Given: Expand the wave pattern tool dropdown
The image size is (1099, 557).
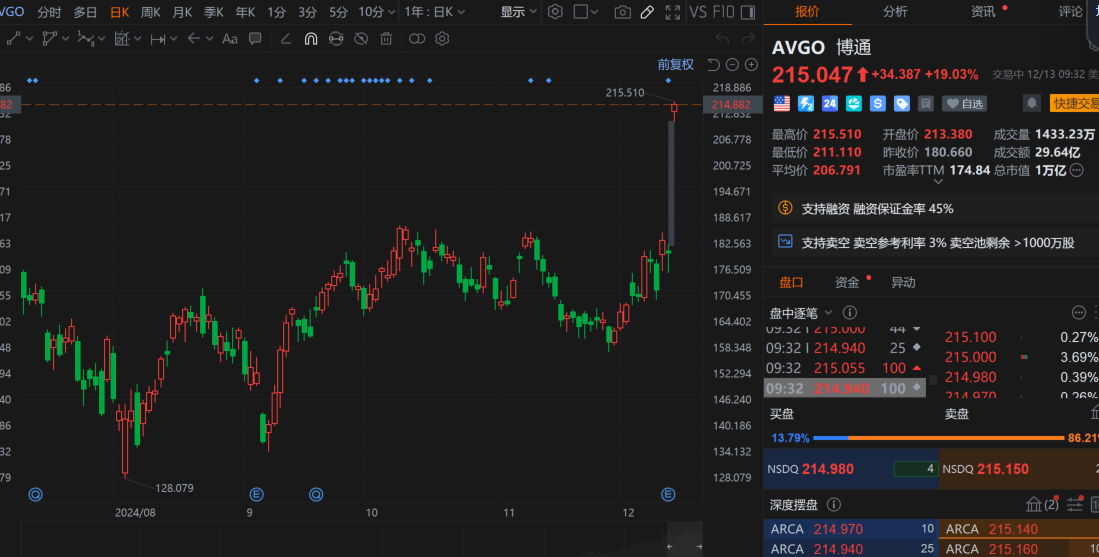Looking at the screenshot, I should [x=102, y=39].
